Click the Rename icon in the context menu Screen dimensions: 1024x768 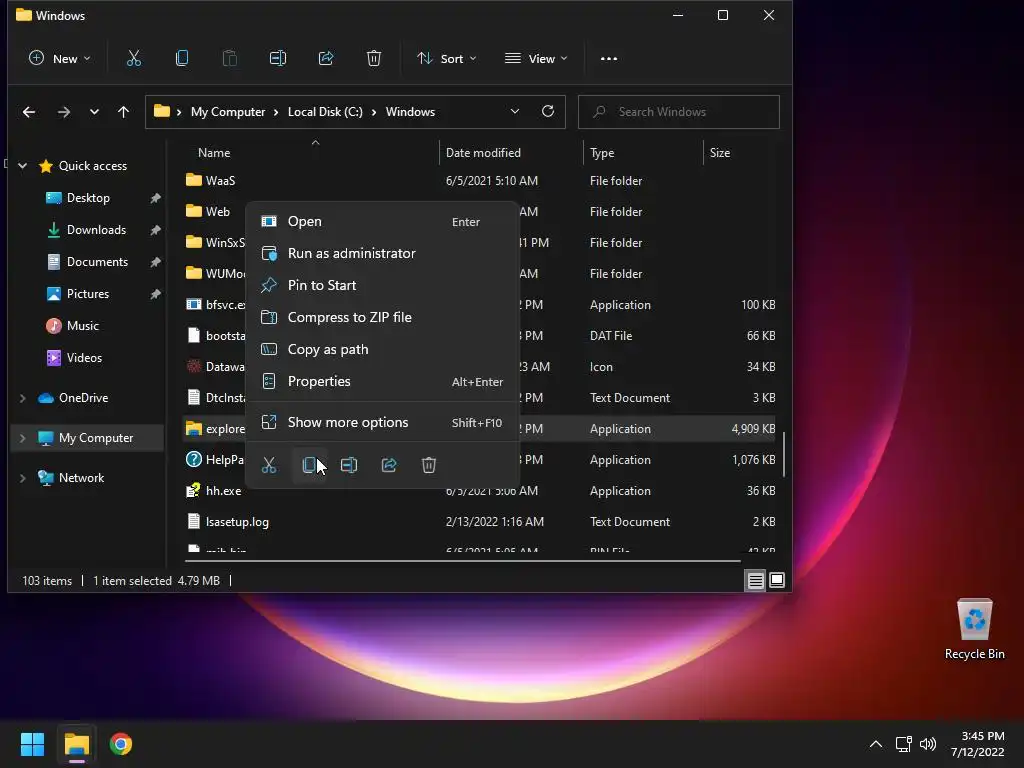pyautogui.click(x=349, y=465)
